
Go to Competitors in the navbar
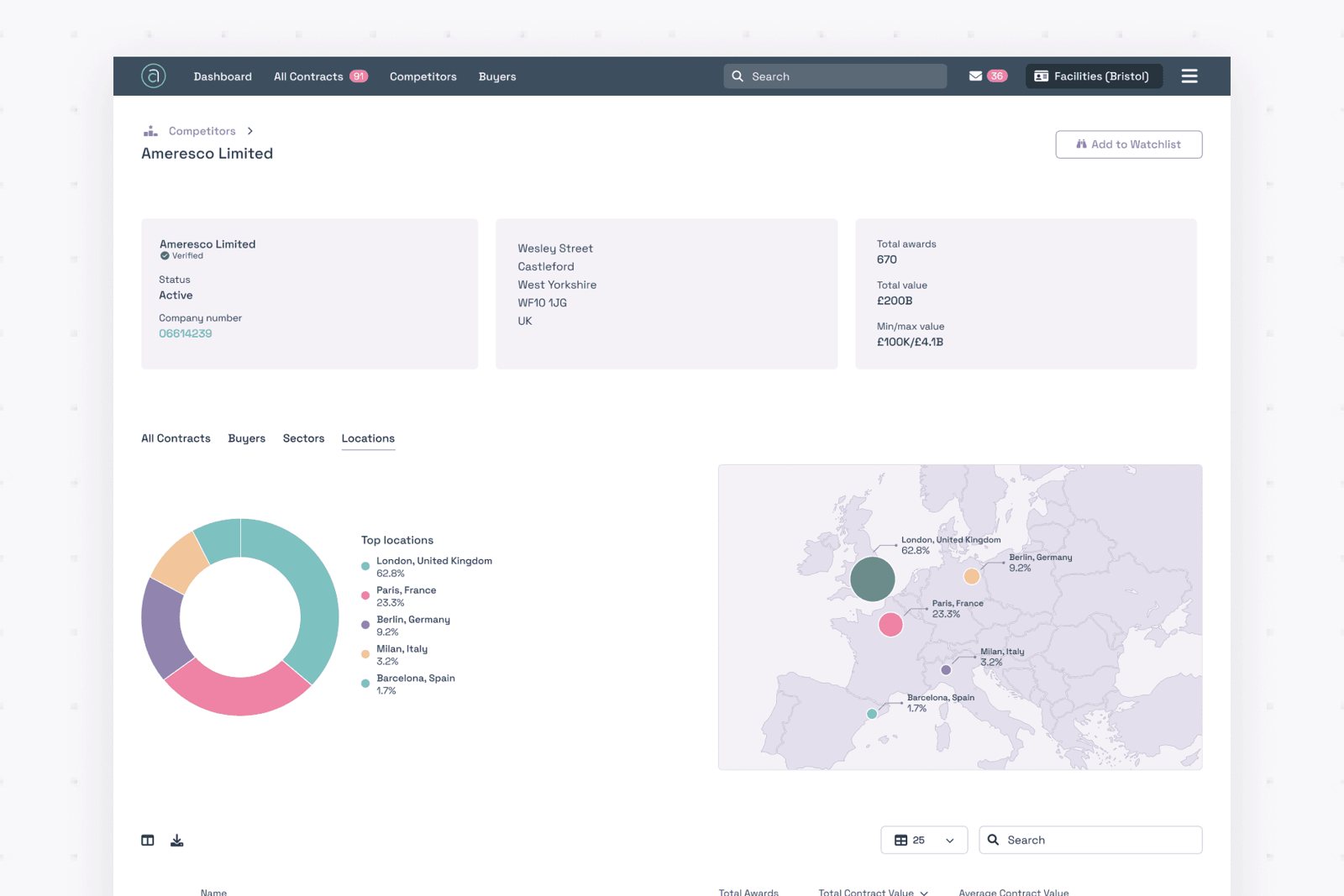pyautogui.click(x=423, y=76)
